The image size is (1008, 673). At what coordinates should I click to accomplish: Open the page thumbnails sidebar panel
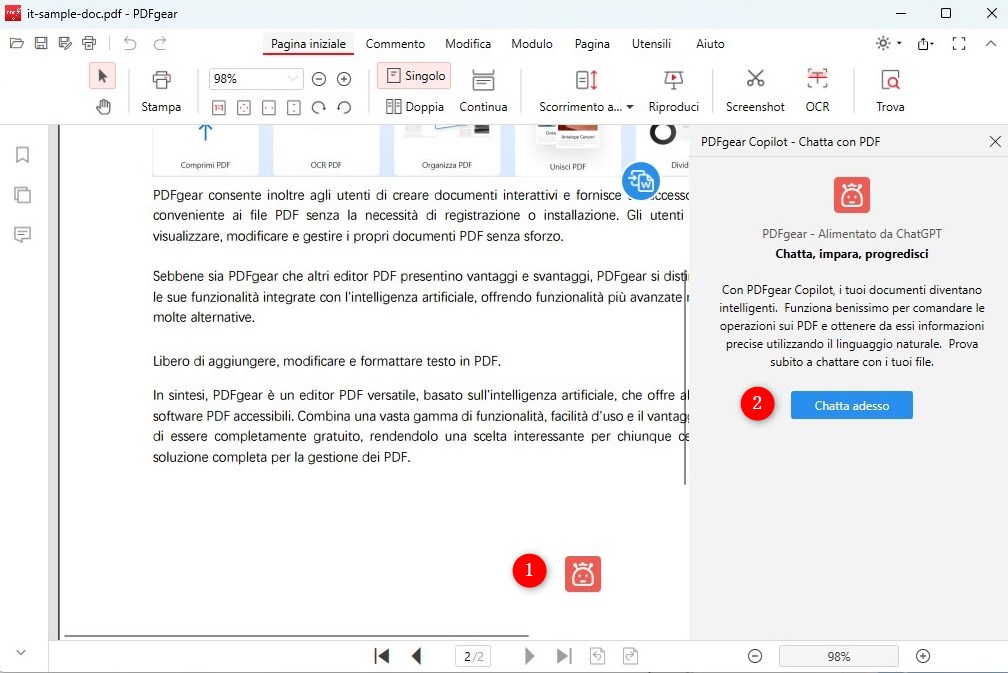coord(22,195)
